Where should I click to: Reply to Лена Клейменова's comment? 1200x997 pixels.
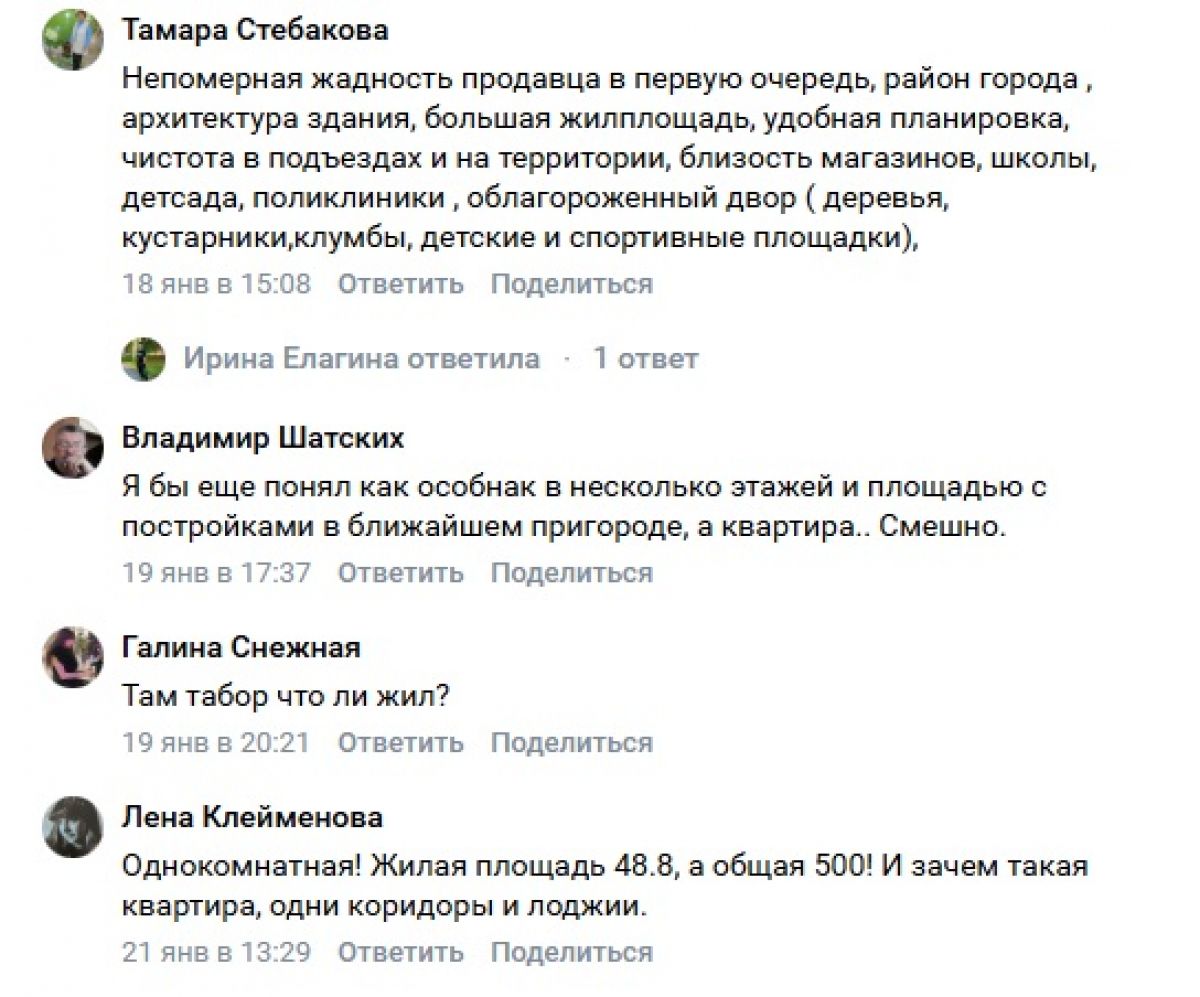pos(400,951)
